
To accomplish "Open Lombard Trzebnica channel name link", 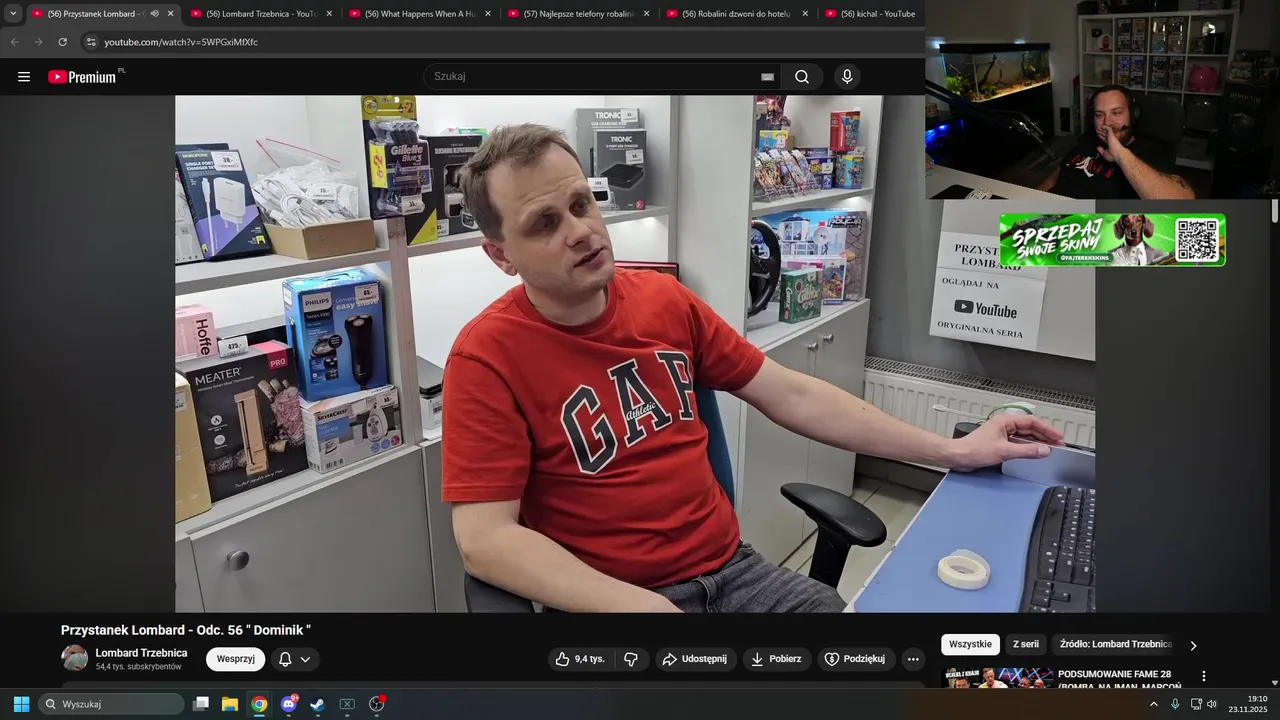I will (141, 653).
